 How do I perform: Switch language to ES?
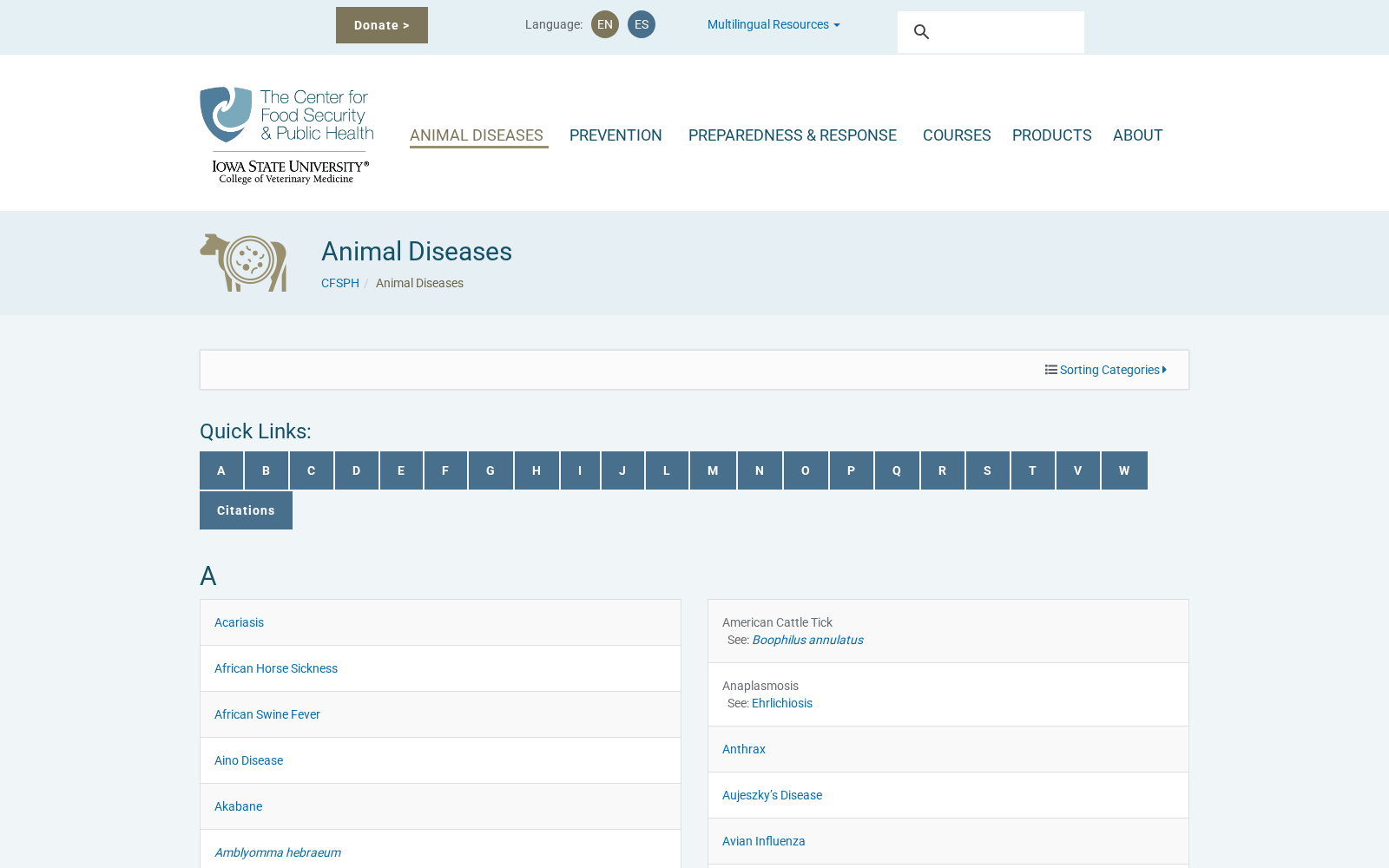[642, 24]
